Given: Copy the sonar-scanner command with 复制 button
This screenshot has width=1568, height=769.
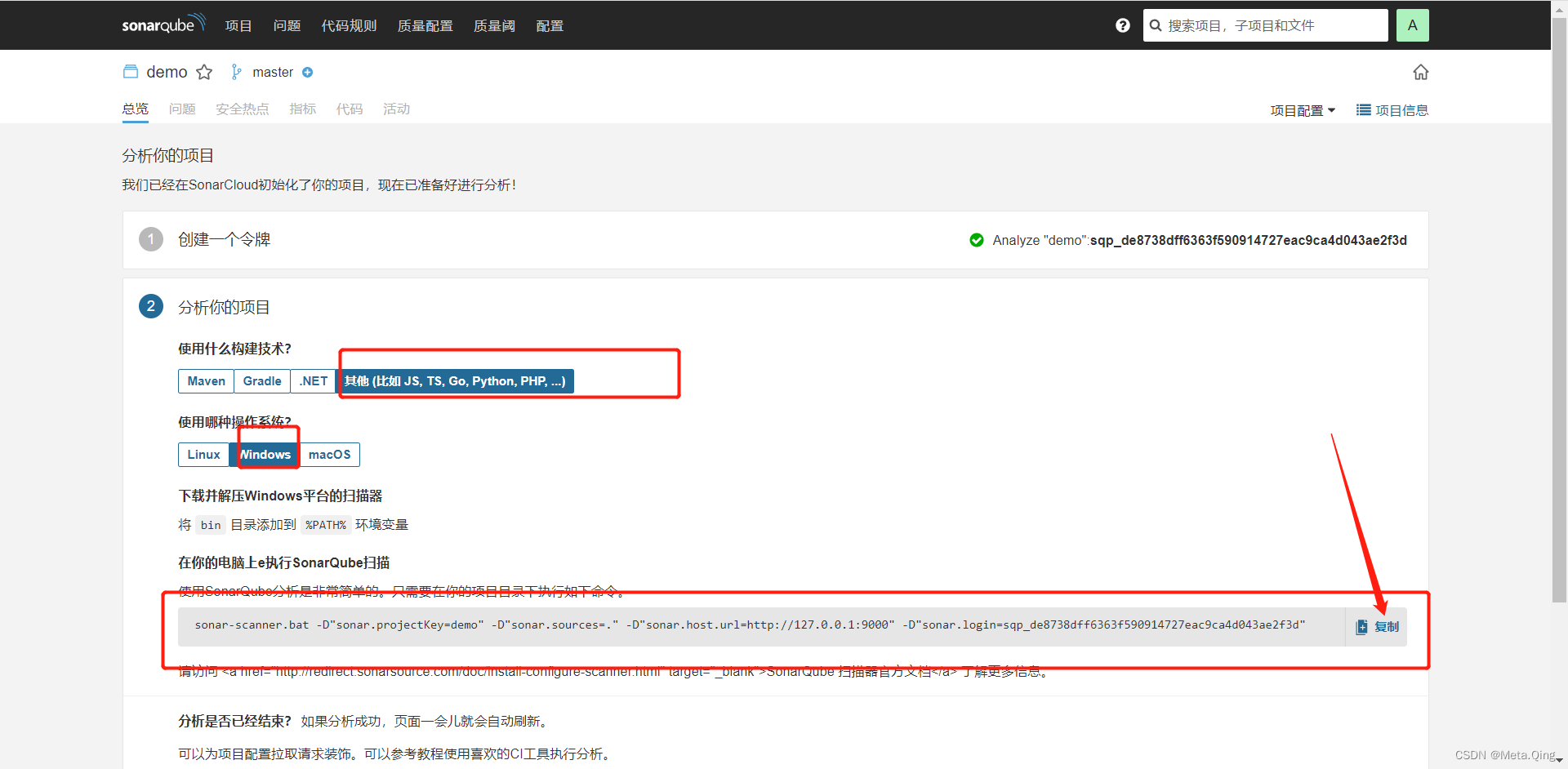Looking at the screenshot, I should click(1377, 627).
